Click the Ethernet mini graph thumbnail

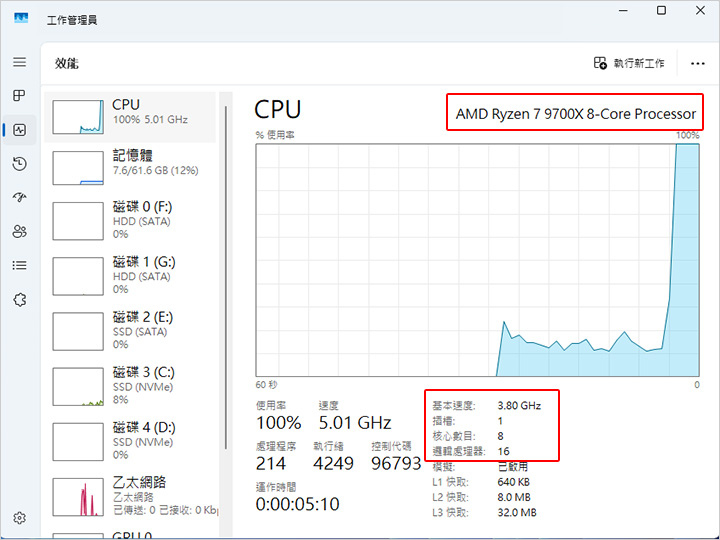coord(78,497)
